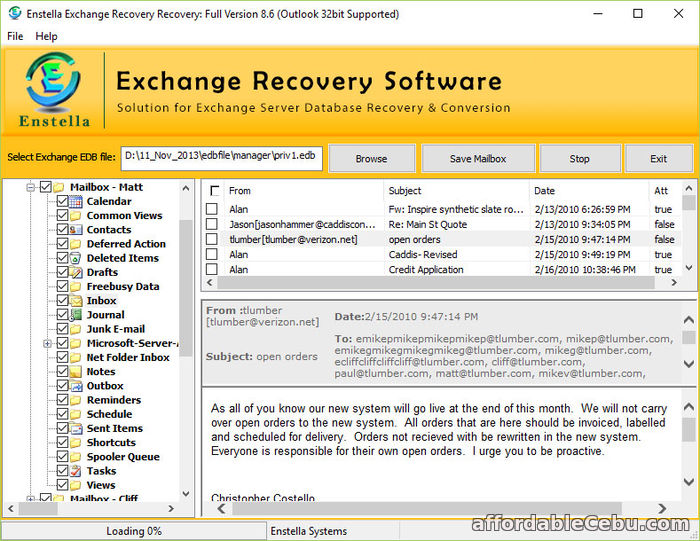Click the Sent Items folder icon
Image resolution: width=700 pixels, height=541 pixels.
76,428
